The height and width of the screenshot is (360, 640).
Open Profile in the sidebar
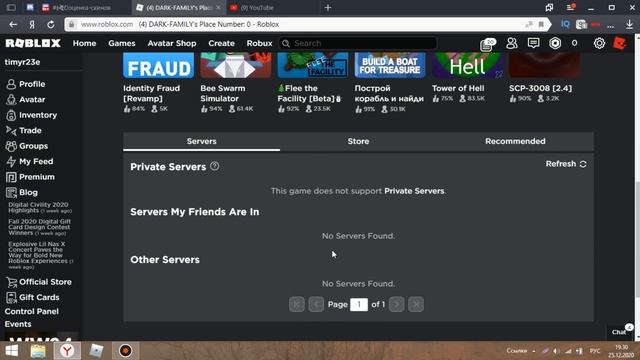point(25,84)
